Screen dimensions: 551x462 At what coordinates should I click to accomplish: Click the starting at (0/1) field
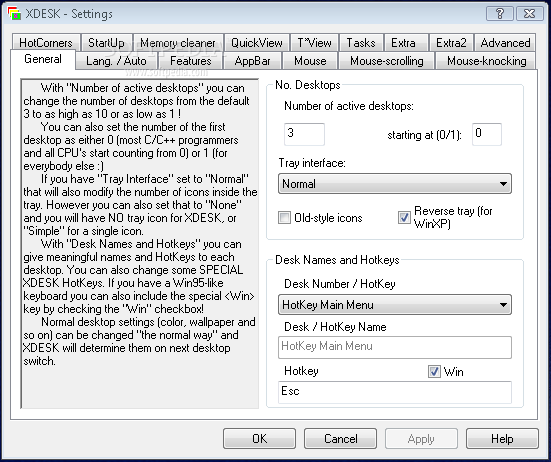[487, 134]
